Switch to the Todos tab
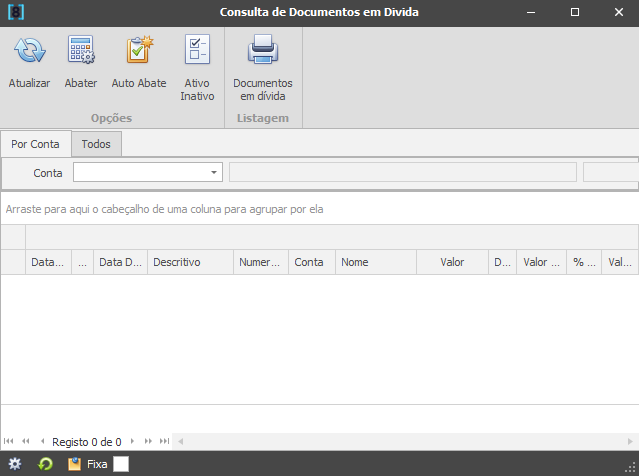 click(96, 144)
